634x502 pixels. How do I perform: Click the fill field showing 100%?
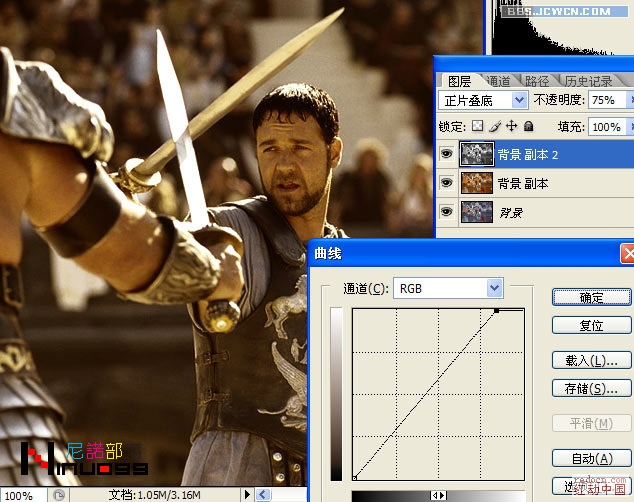pyautogui.click(x=607, y=127)
